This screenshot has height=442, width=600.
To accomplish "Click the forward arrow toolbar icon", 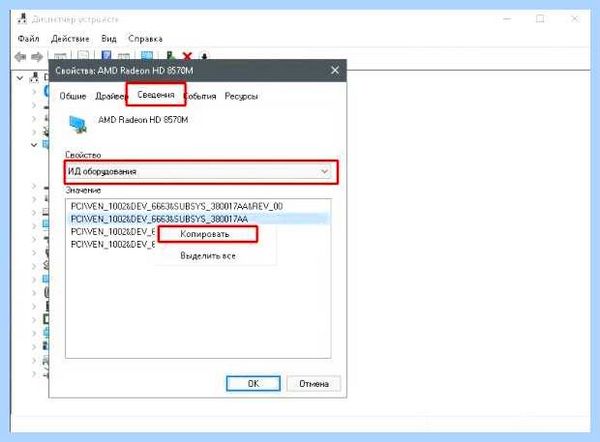I will pos(37,57).
